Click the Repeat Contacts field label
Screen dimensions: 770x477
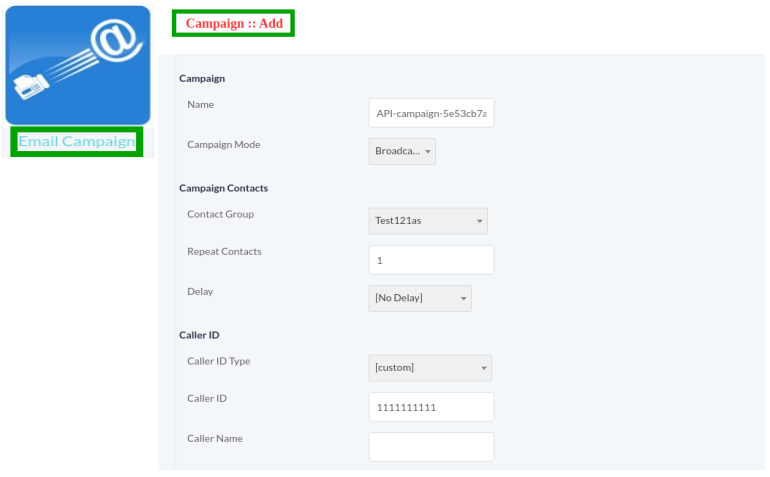point(224,252)
